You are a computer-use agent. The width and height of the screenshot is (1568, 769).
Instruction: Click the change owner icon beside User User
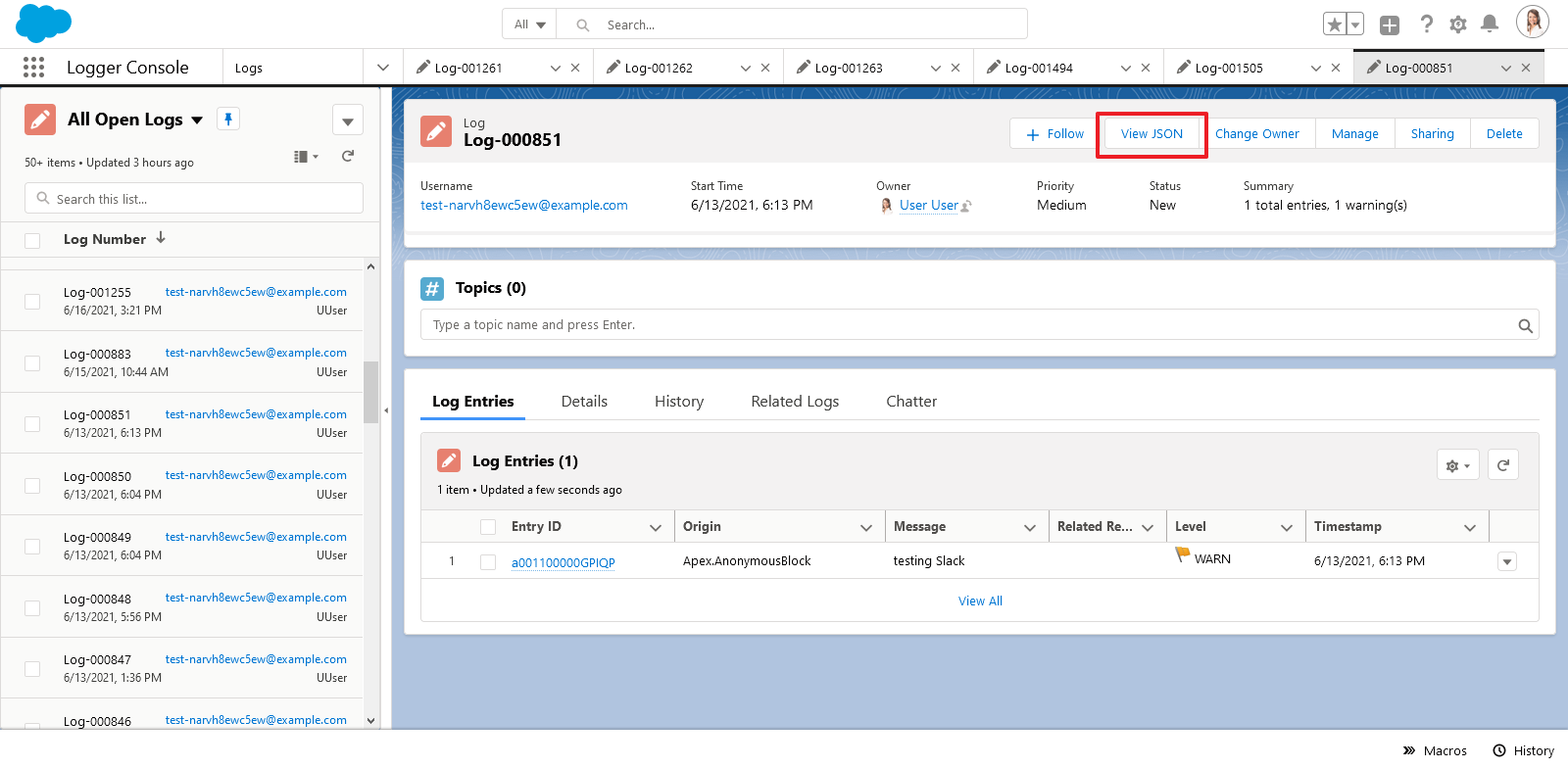pyautogui.click(x=966, y=206)
